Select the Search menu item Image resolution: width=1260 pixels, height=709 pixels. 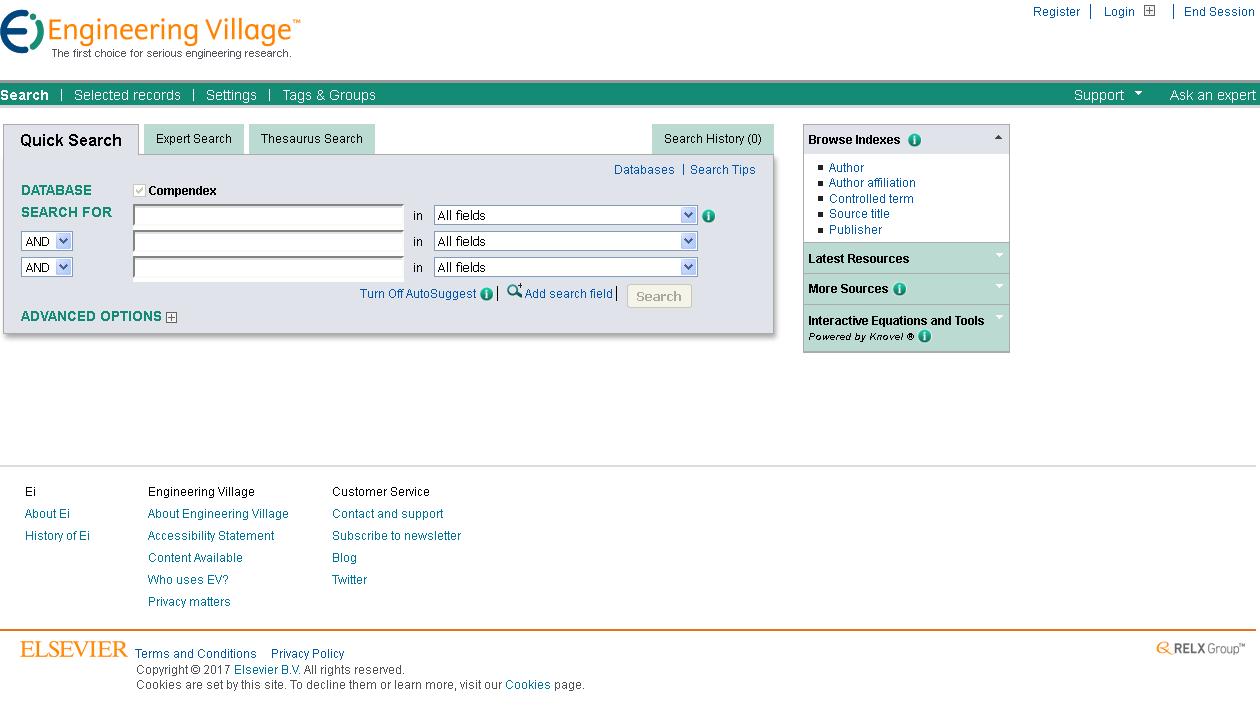[x=24, y=95]
